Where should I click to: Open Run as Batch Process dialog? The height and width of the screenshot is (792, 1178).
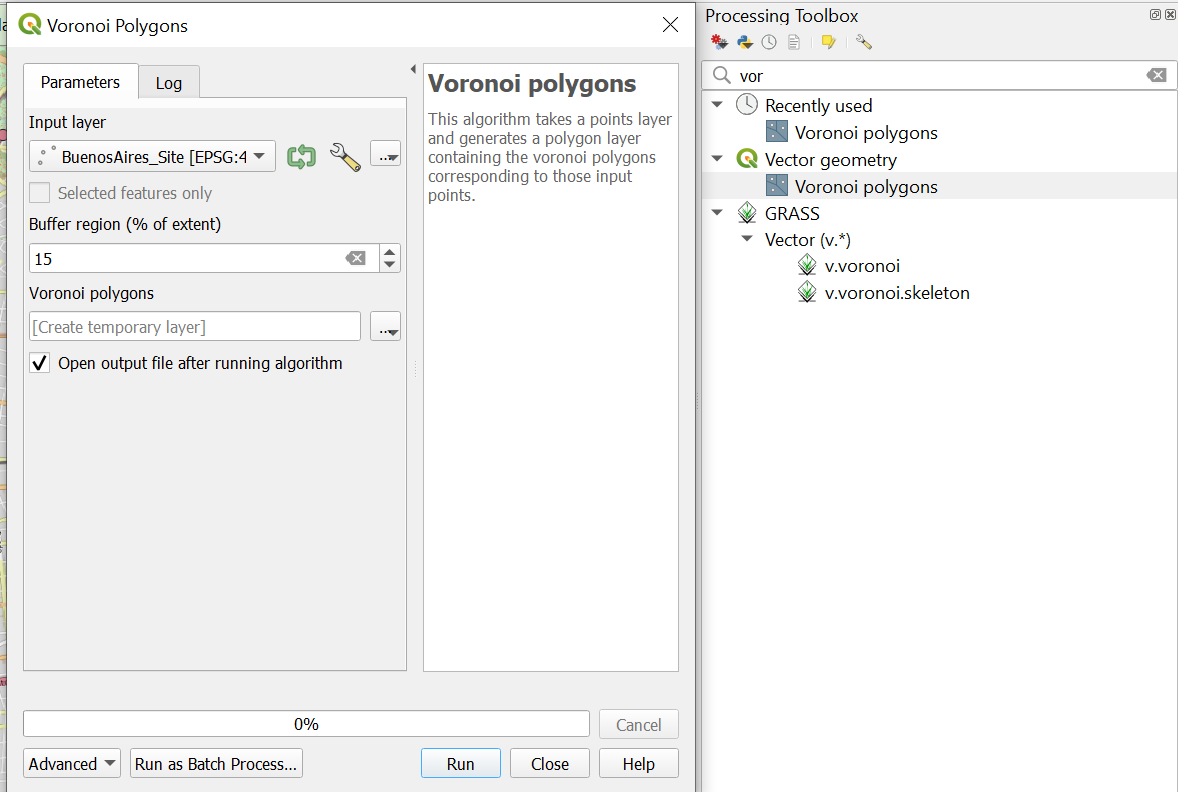tap(216, 763)
